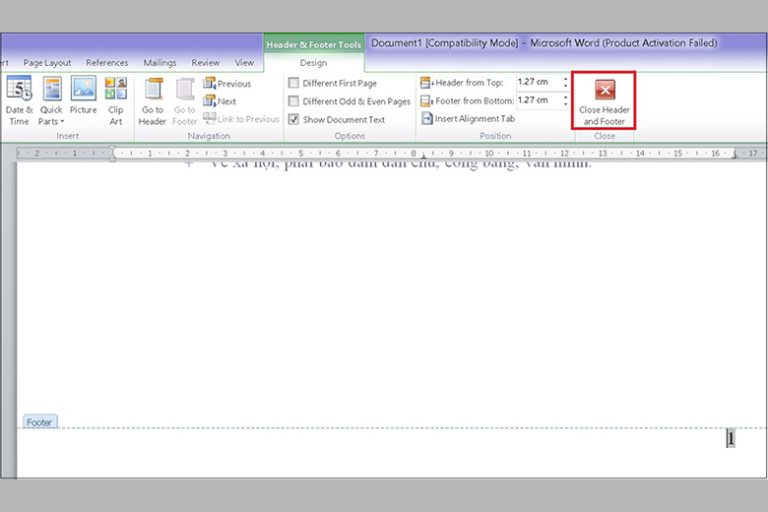The image size is (768, 512).
Task: Click the Date & Time icon
Action: tap(19, 100)
